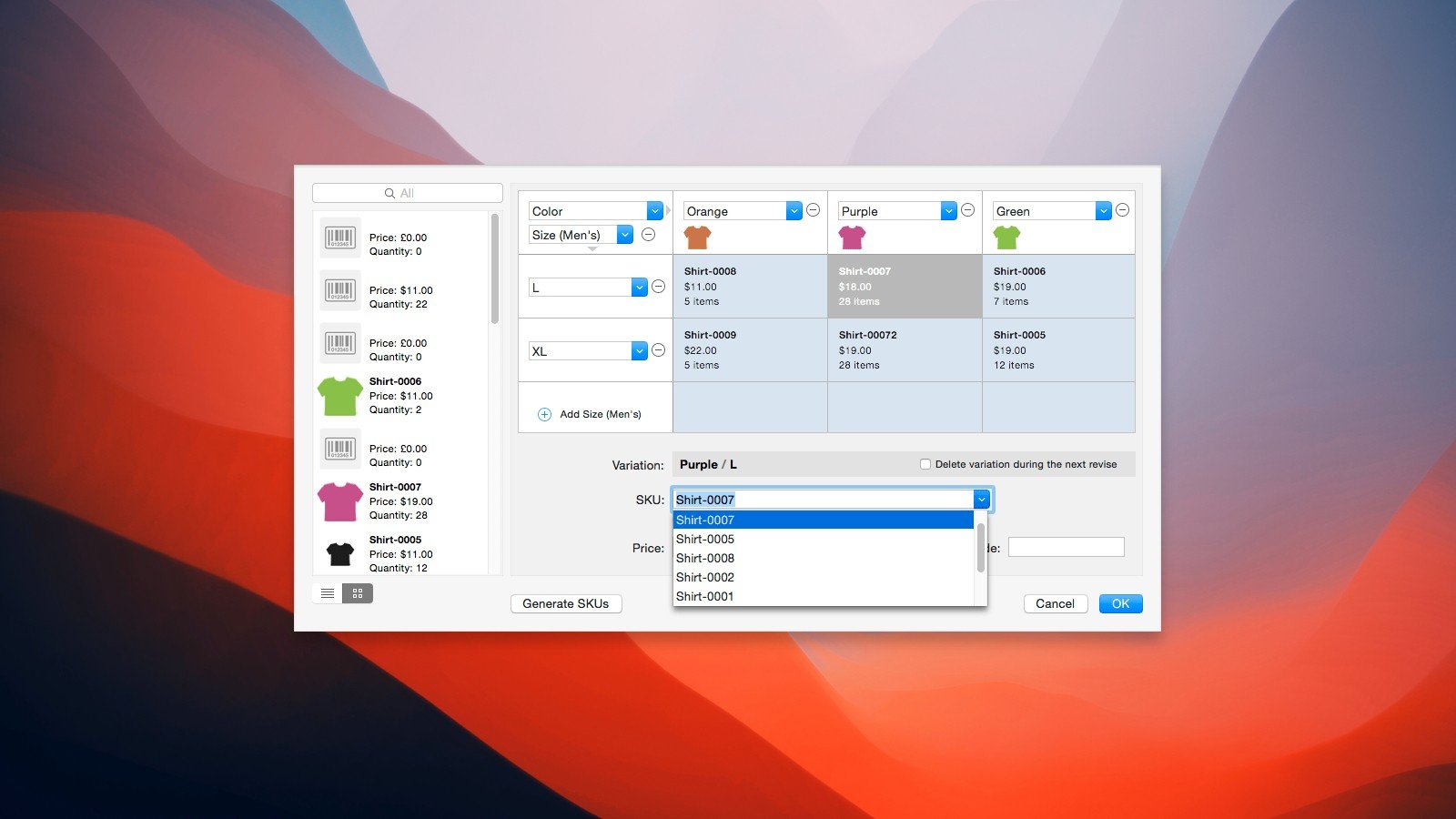This screenshot has height=819, width=1456.
Task: Click the orange shirt color thumbnail
Action: click(x=697, y=238)
